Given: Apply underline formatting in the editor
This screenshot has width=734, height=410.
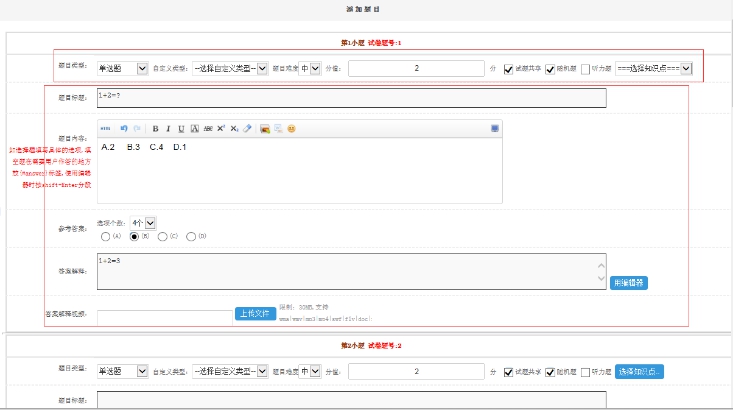Looking at the screenshot, I should tap(181, 129).
